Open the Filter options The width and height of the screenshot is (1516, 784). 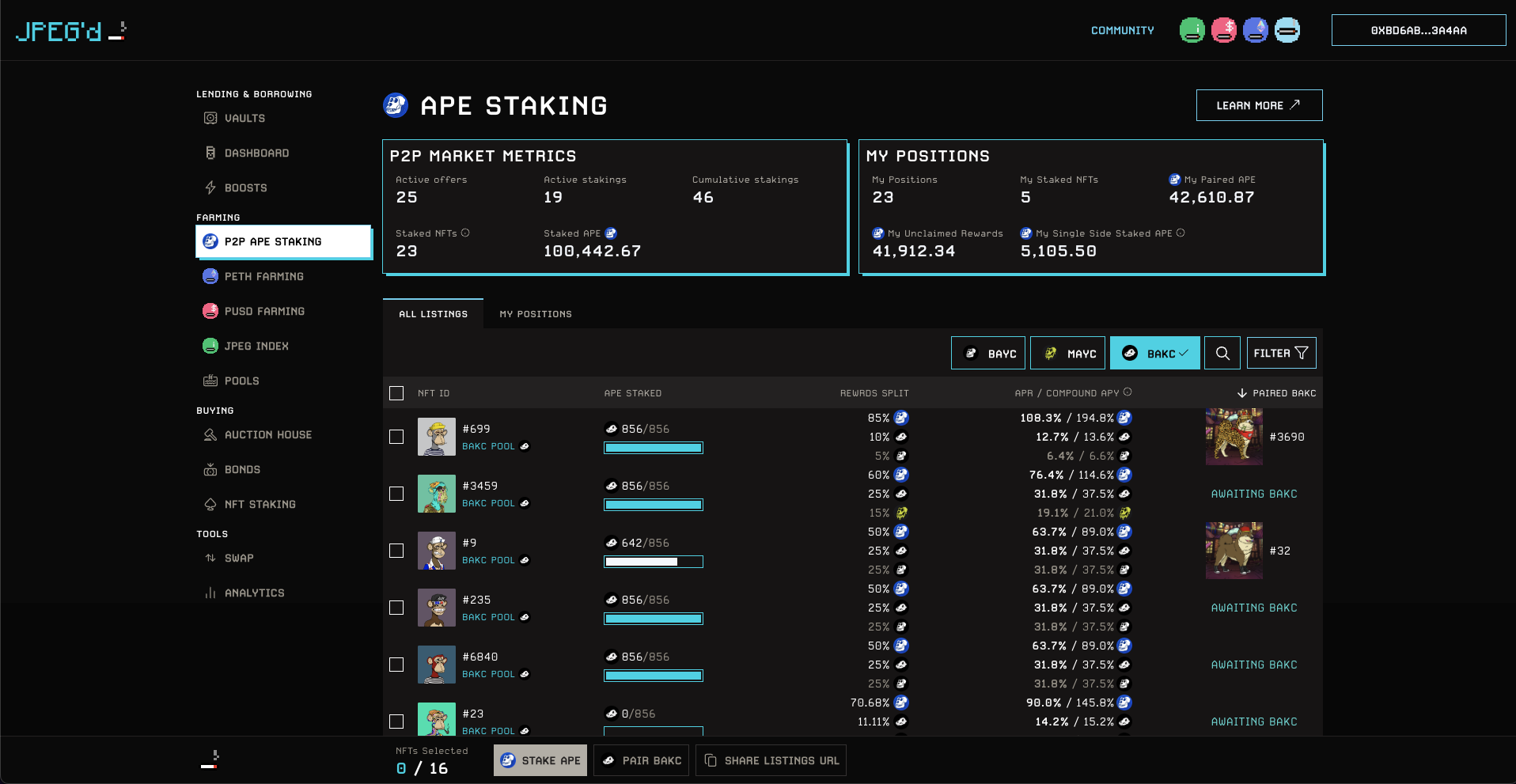pos(1281,353)
